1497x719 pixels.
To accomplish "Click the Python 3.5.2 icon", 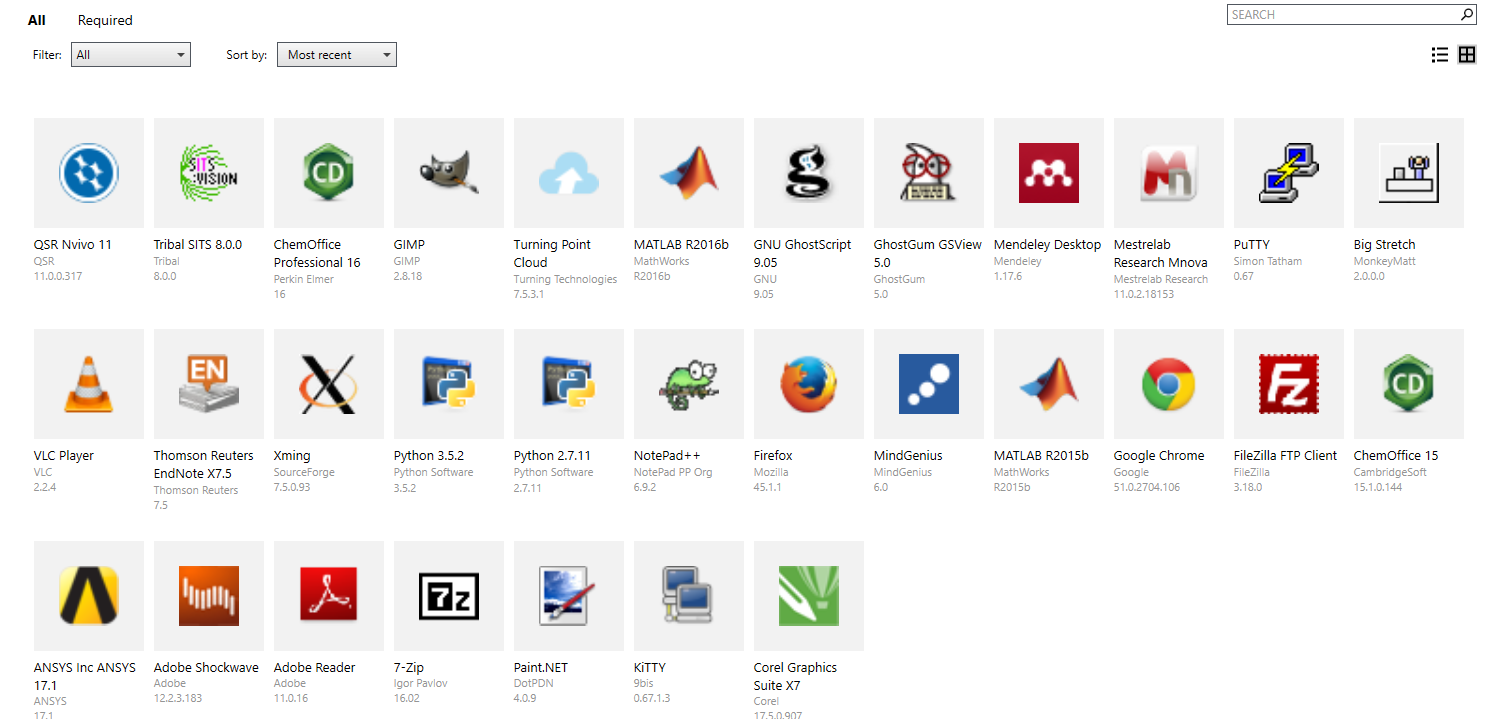I will pos(449,384).
